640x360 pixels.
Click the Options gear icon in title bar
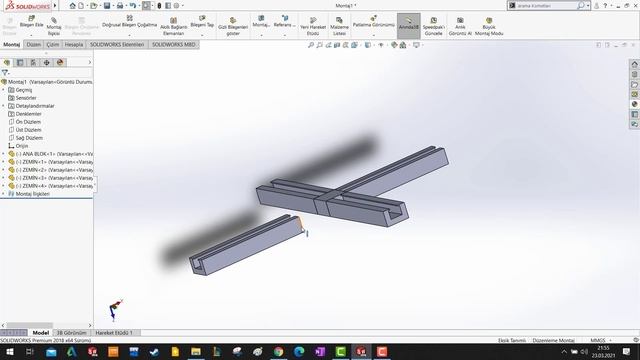176,6
